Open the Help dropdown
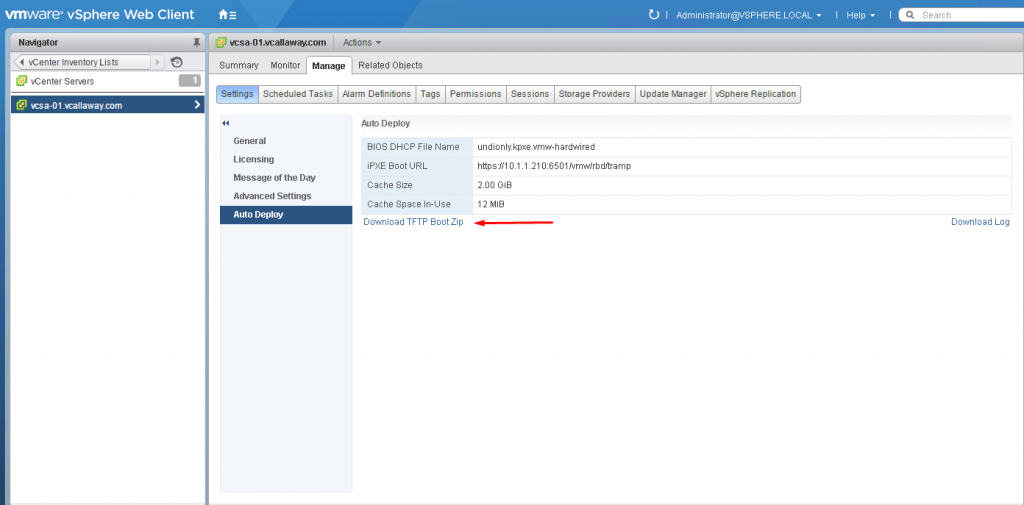The height and width of the screenshot is (505, 1024). tap(860, 15)
